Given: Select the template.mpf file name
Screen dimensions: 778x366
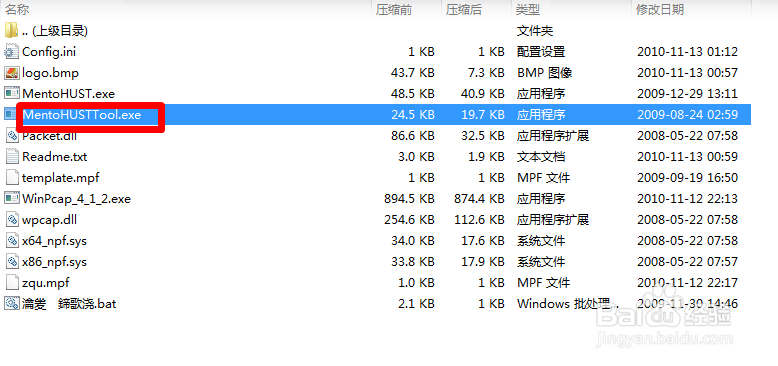Looking at the screenshot, I should click(x=61, y=178).
